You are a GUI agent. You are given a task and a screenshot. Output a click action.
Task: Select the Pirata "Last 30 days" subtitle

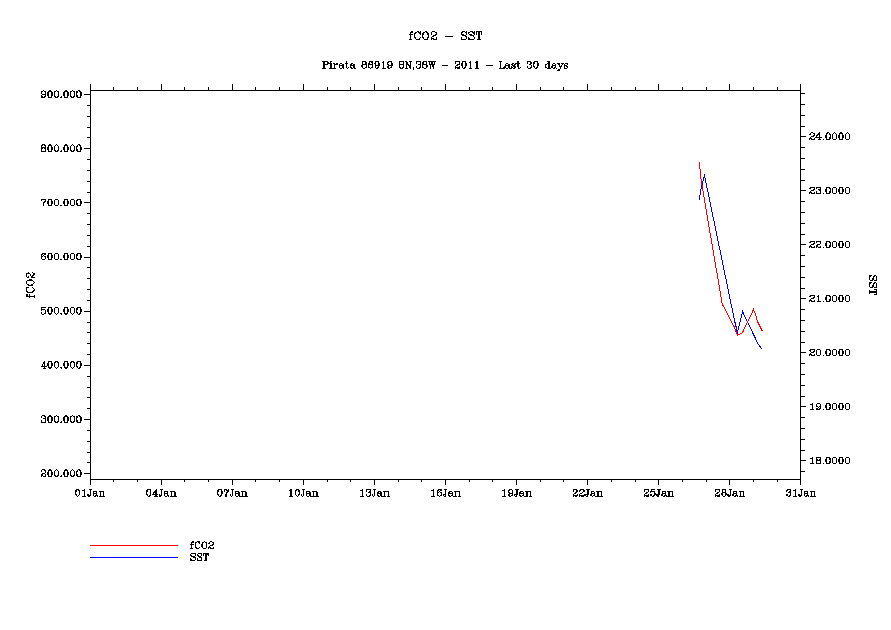coord(445,65)
